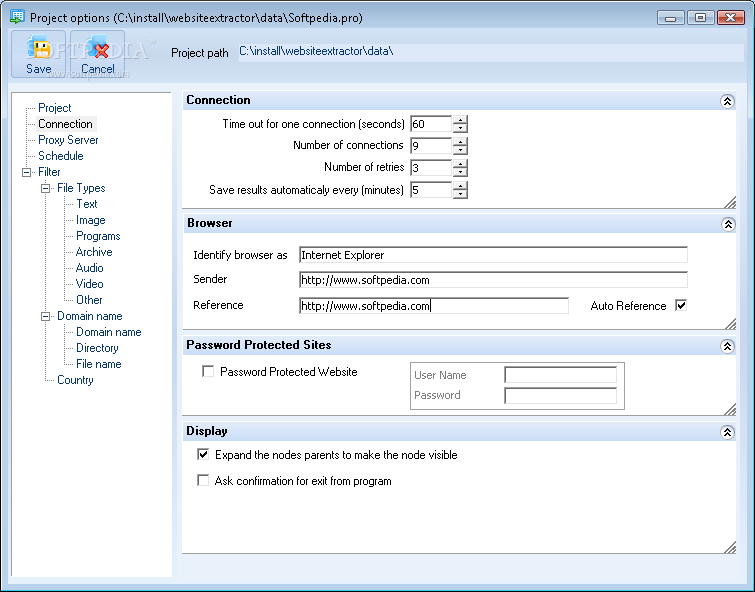This screenshot has width=755, height=592.
Task: Decrease the connection time out value
Action: 460,128
